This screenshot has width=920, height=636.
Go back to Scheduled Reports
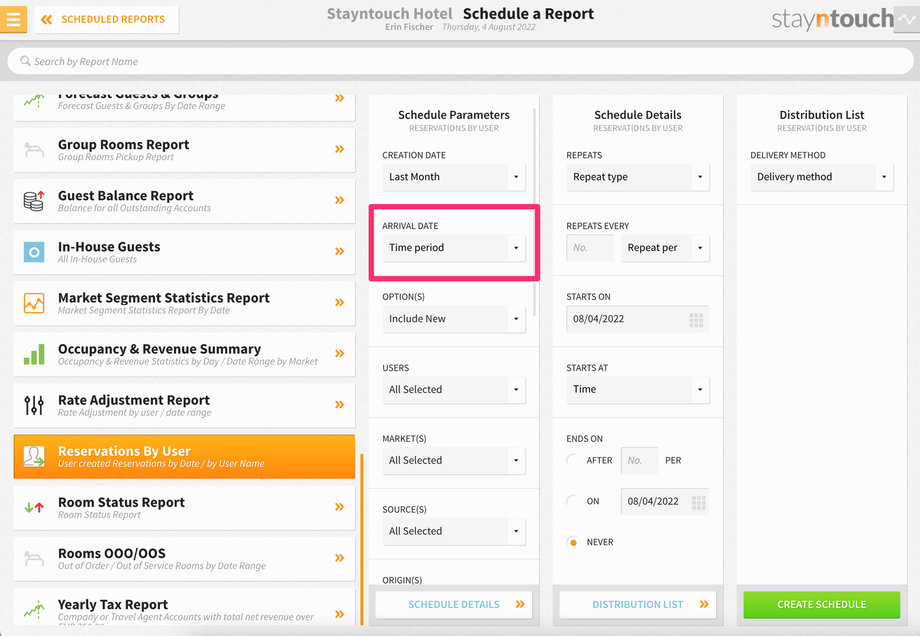click(x=106, y=19)
